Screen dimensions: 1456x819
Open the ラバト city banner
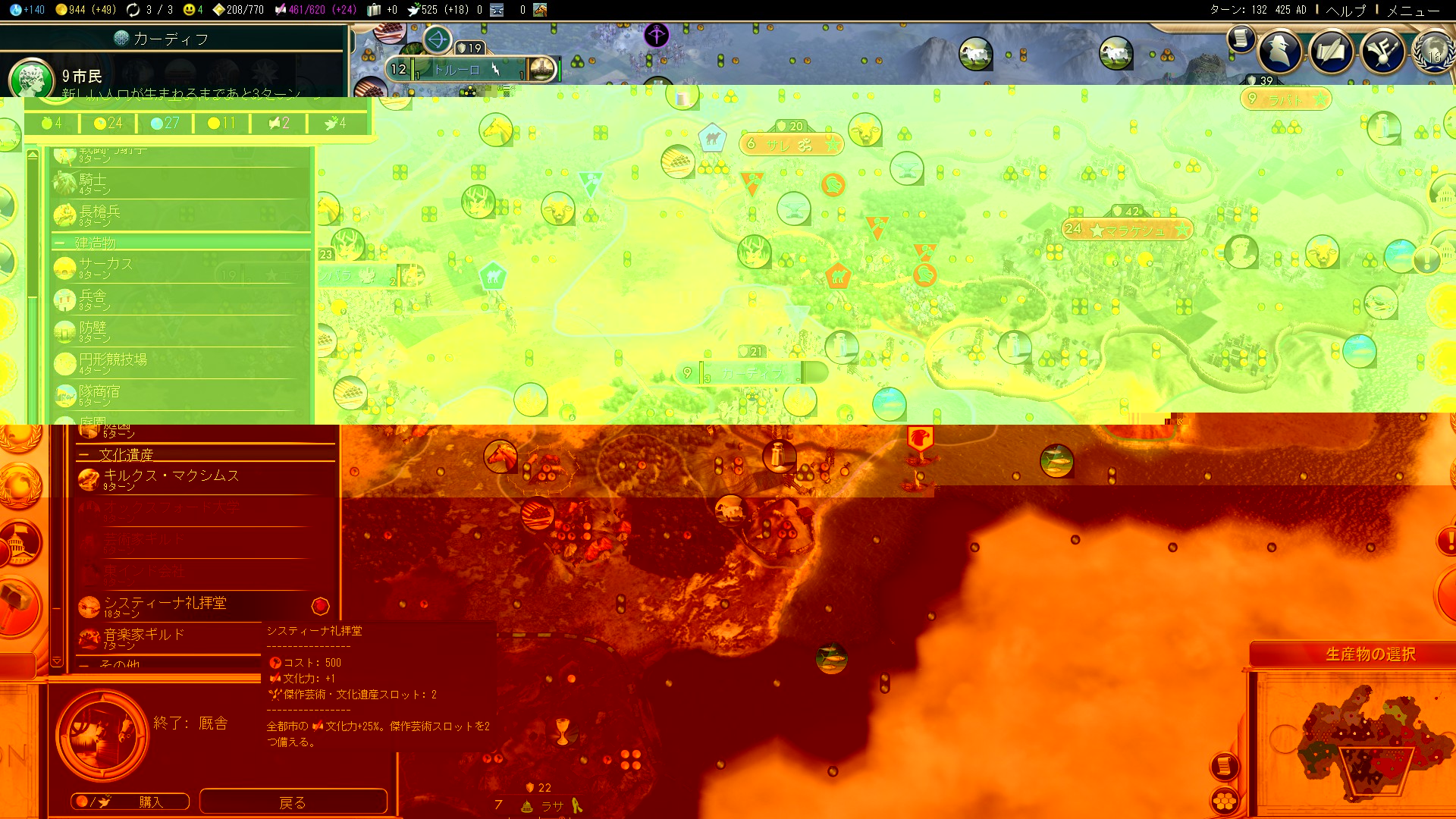pyautogui.click(x=1285, y=99)
